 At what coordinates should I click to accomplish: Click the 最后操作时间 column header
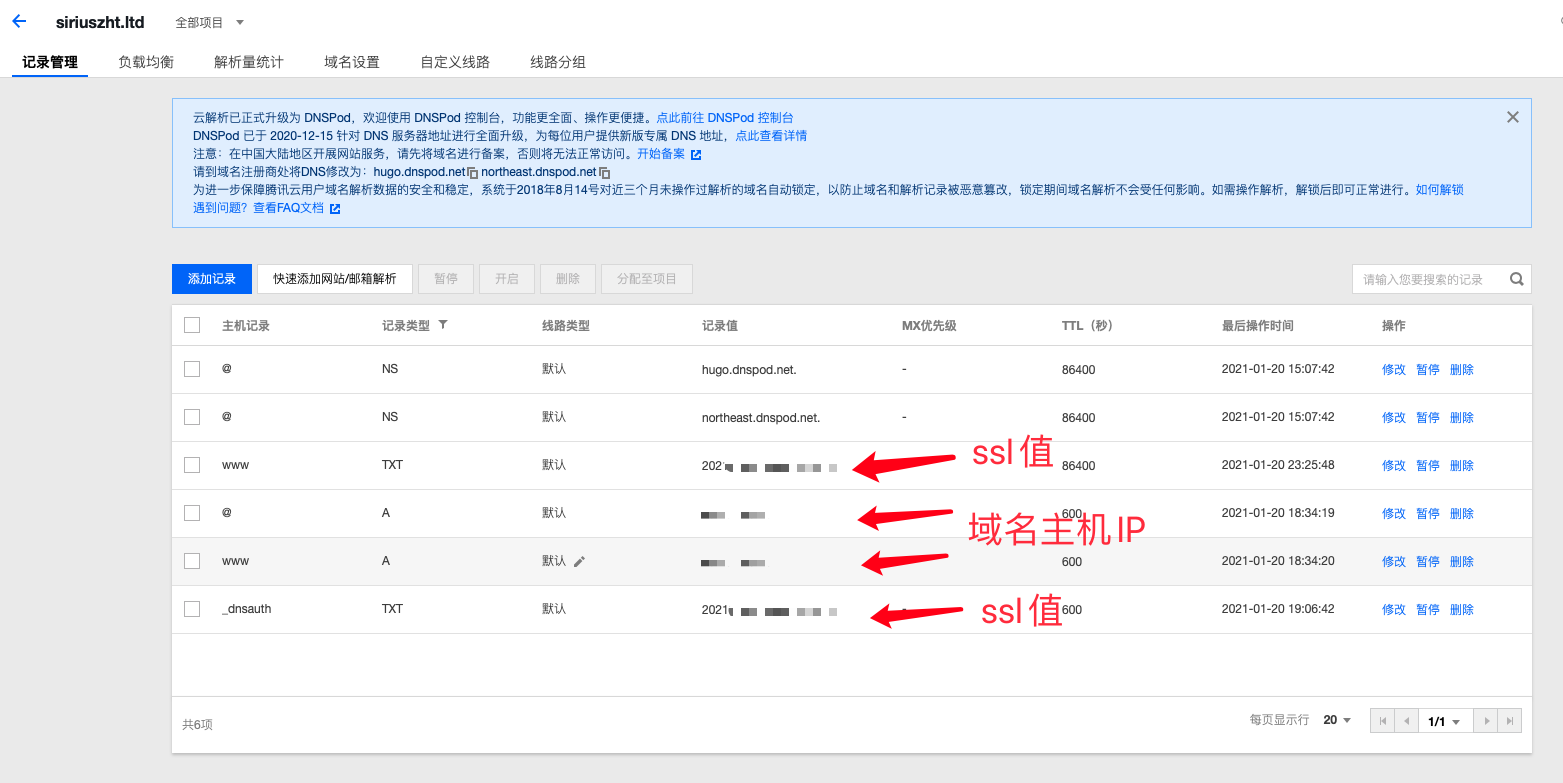1258,326
